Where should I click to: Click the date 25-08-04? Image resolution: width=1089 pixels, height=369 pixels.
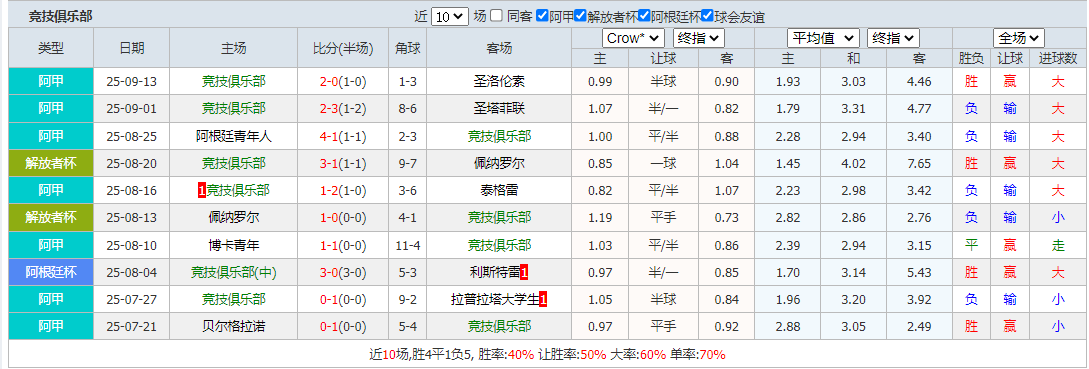click(132, 272)
